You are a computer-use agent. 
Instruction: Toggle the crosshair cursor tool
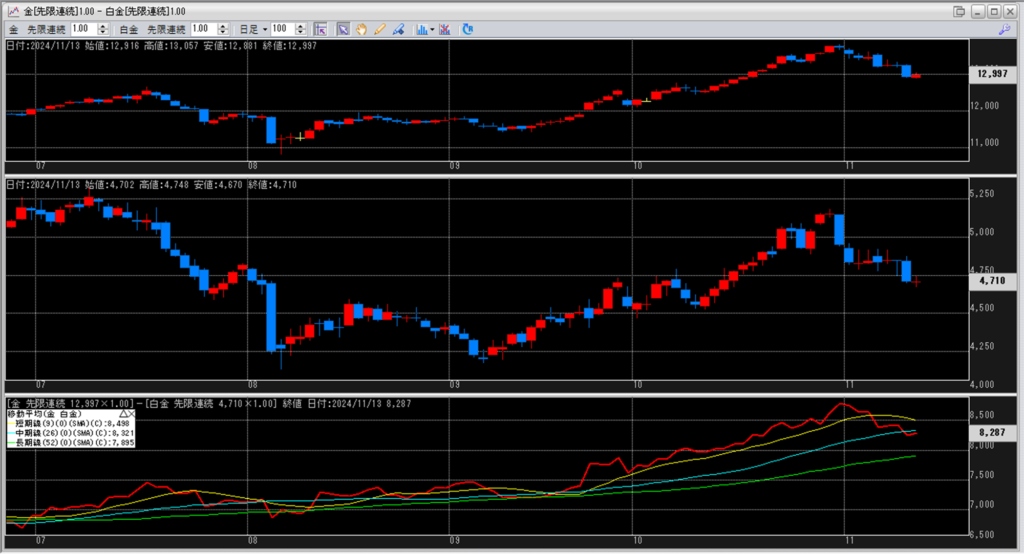click(x=320, y=29)
